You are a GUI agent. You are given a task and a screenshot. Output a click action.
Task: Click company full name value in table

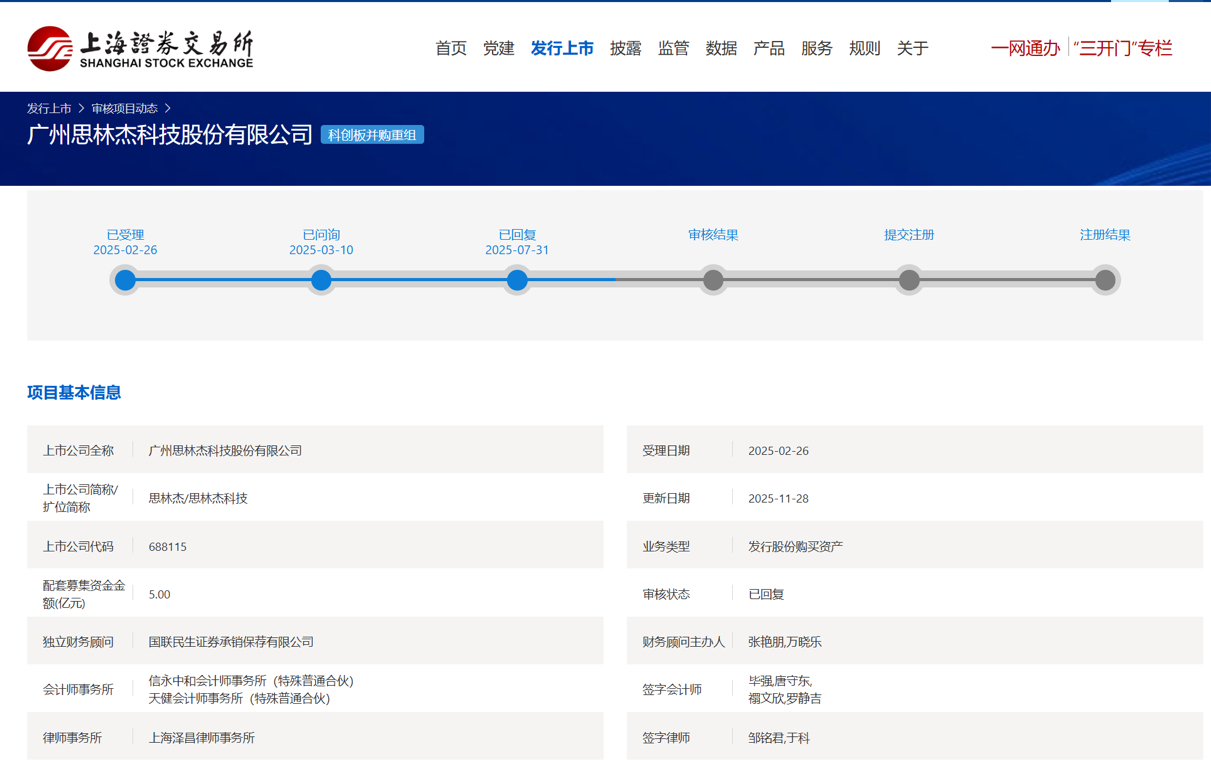(x=225, y=451)
